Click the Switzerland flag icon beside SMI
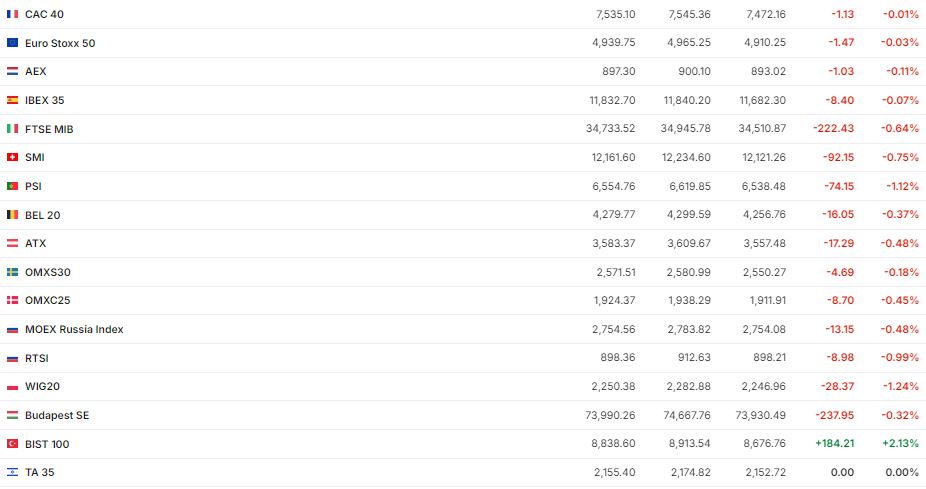This screenshot has width=926, height=489. pyautogui.click(x=12, y=157)
